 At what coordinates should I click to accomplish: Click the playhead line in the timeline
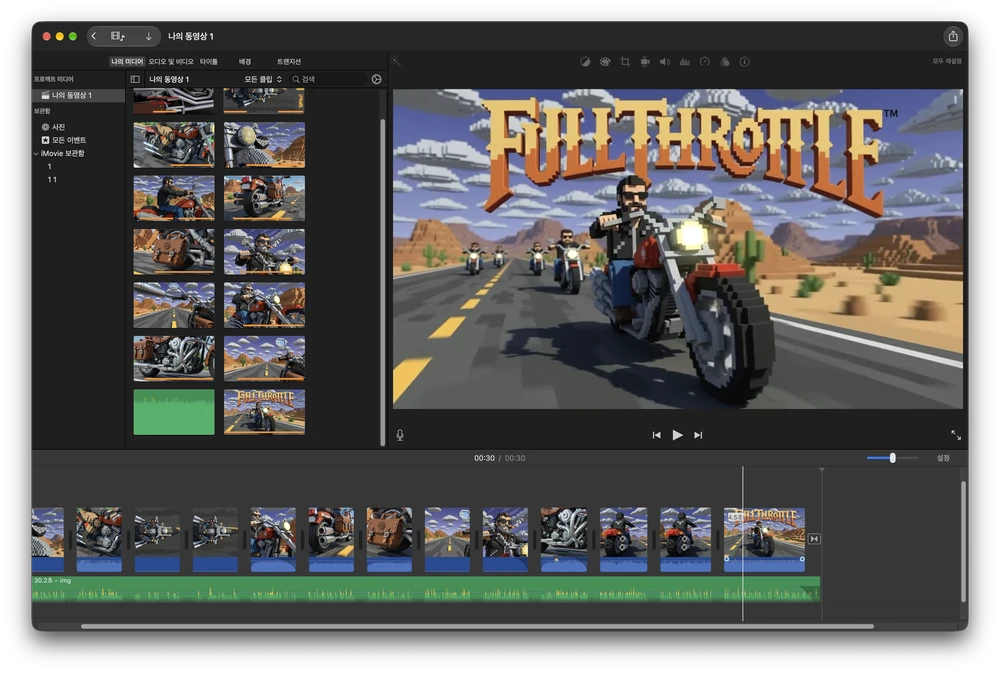(742, 542)
